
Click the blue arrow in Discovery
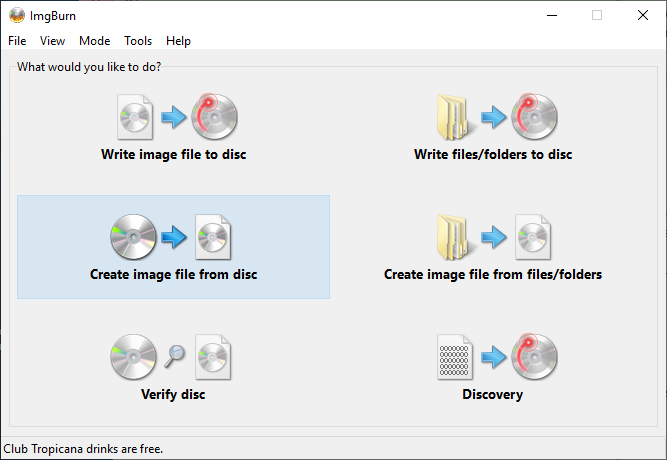click(x=493, y=357)
